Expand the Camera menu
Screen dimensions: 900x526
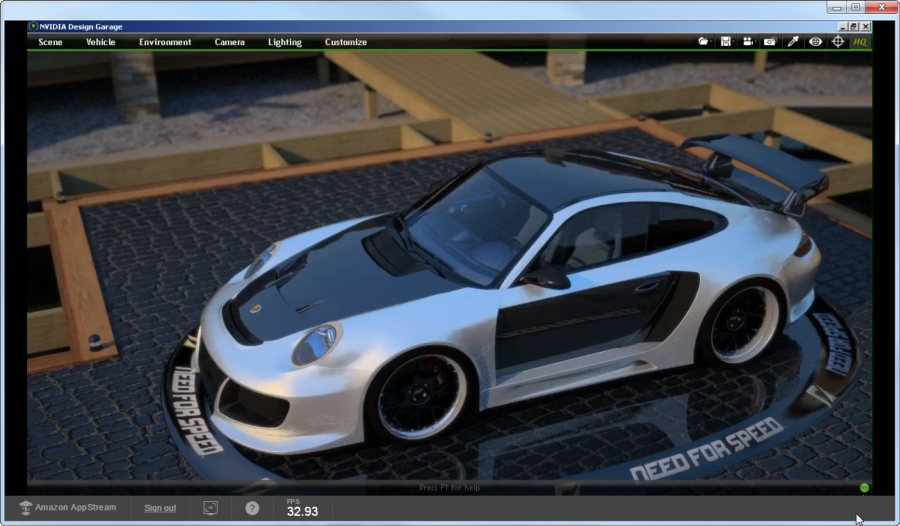[x=229, y=42]
